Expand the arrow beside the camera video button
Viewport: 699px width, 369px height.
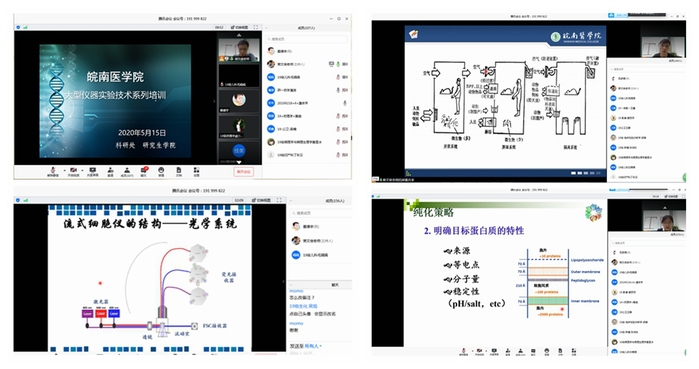point(82,171)
